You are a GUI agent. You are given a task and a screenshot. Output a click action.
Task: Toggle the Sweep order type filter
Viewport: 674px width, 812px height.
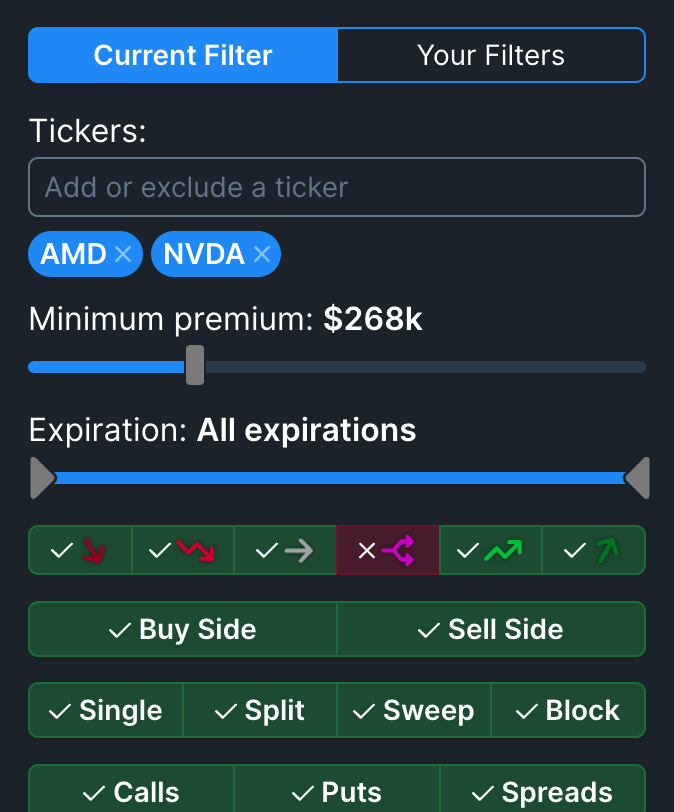click(x=414, y=710)
